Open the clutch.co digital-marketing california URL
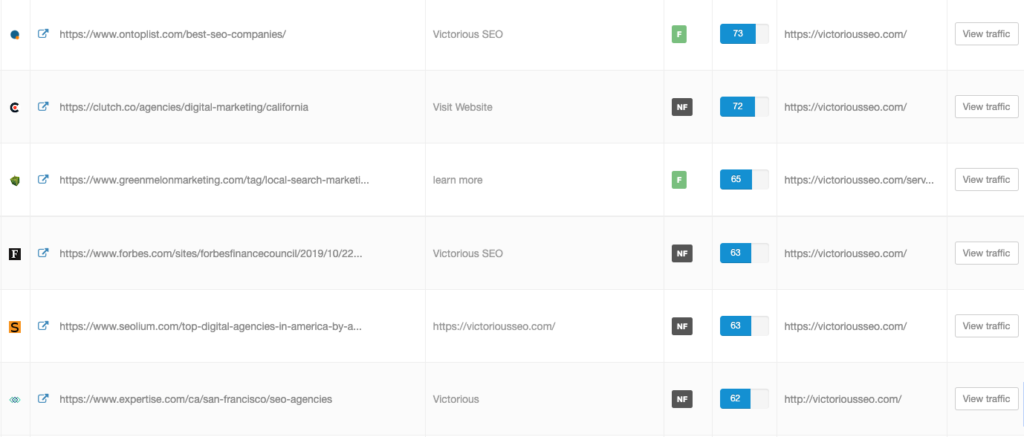The image size is (1024, 437). 184,107
